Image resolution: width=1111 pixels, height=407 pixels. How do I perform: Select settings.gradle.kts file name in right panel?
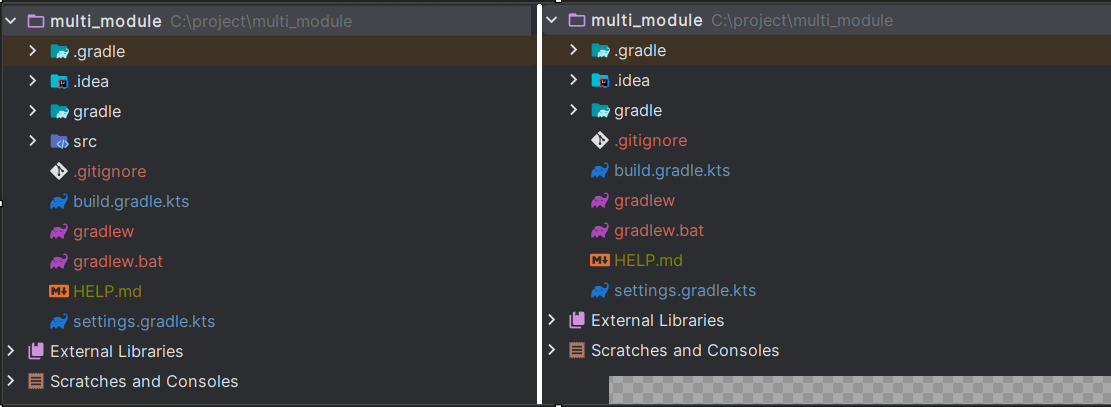point(685,291)
